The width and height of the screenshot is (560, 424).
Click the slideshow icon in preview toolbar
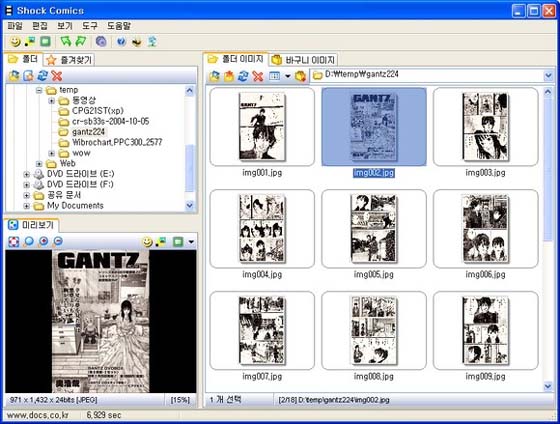coord(161,242)
